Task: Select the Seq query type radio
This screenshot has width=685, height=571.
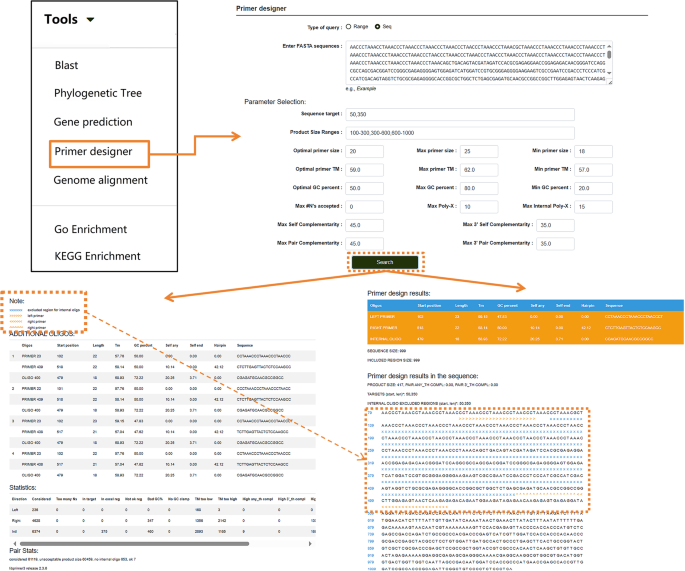Action: point(378,27)
